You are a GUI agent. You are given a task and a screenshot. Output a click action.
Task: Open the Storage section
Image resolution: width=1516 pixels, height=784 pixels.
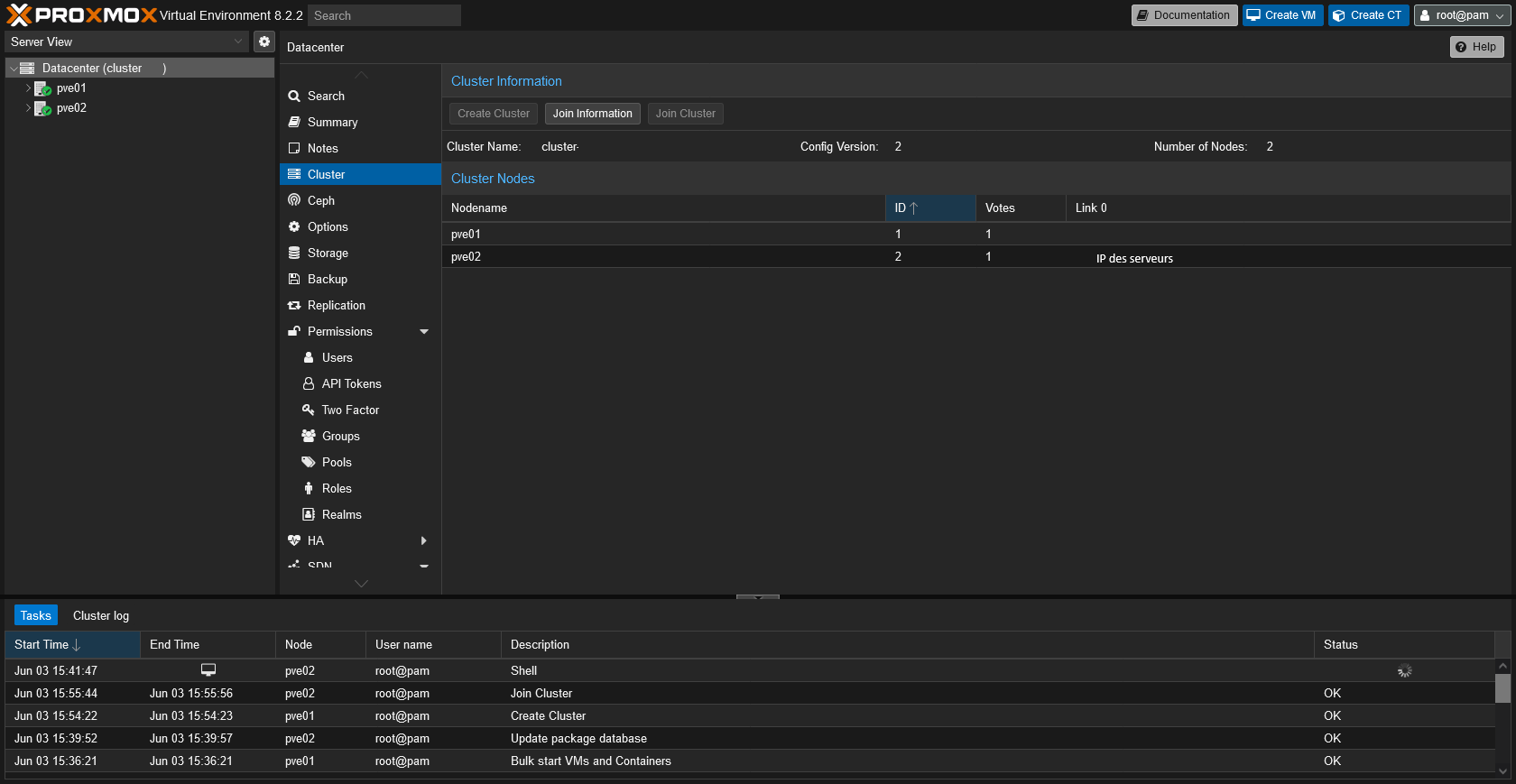(328, 253)
